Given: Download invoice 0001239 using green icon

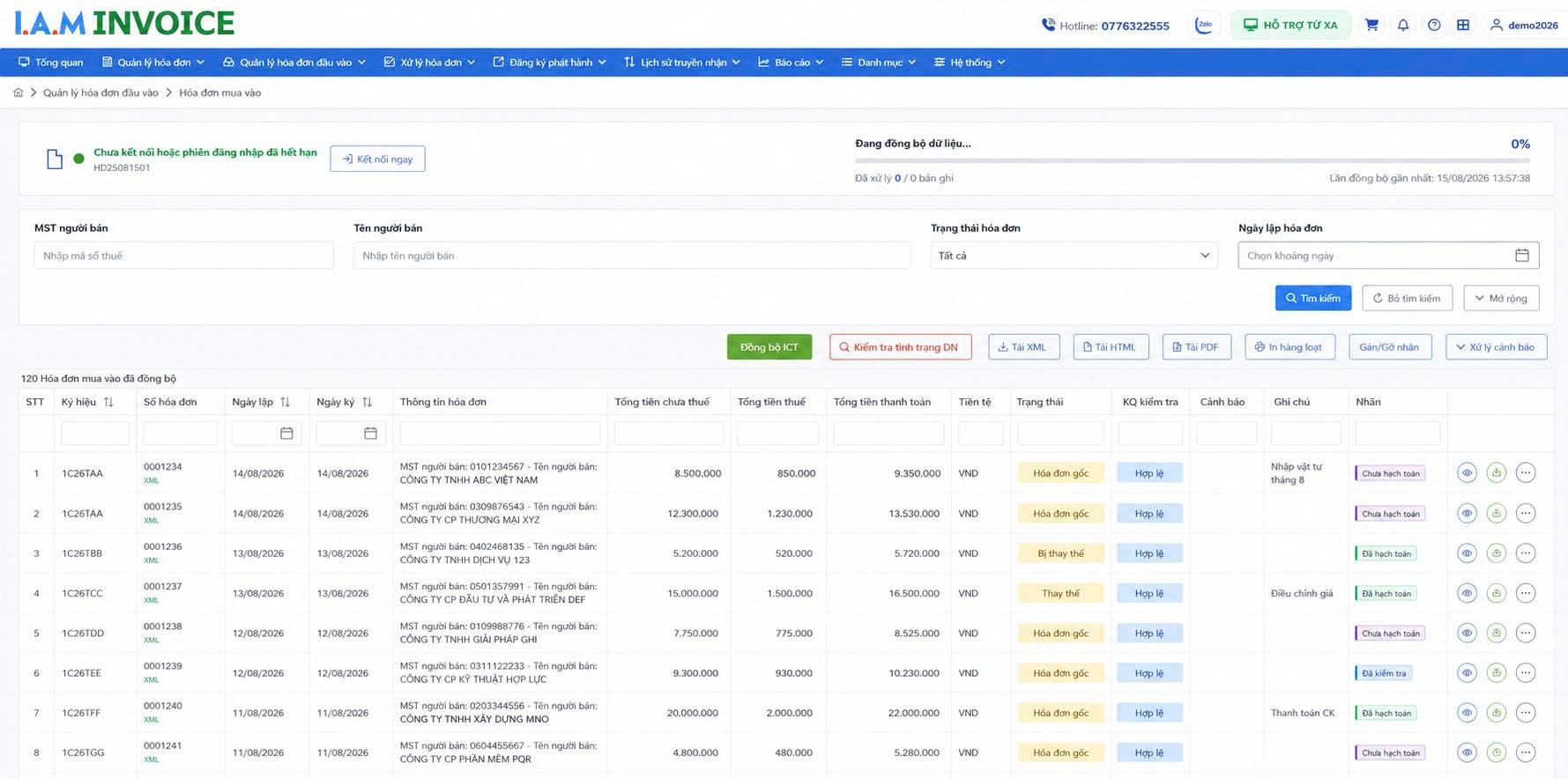Looking at the screenshot, I should 1496,672.
